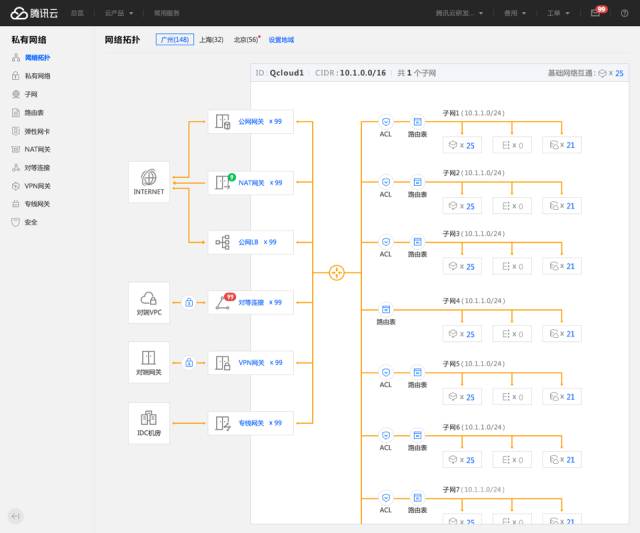Click the 路由表 icon for 子网4
This screenshot has width=640, height=533.
pyautogui.click(x=386, y=309)
